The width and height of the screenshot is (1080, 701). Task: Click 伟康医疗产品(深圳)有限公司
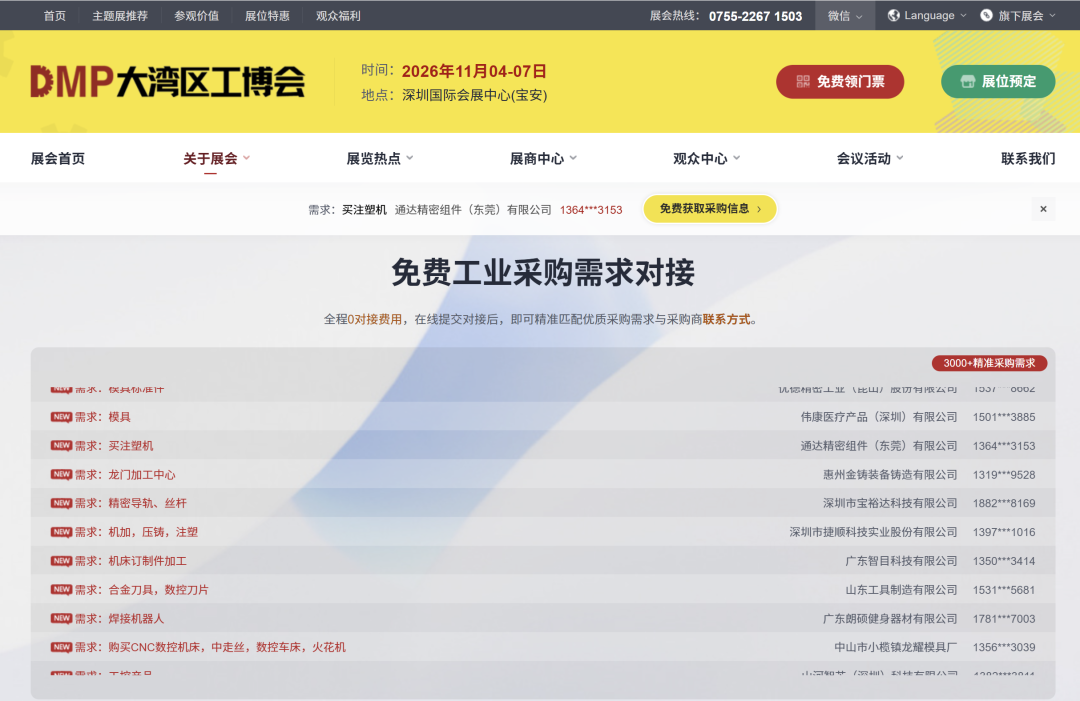(879, 417)
